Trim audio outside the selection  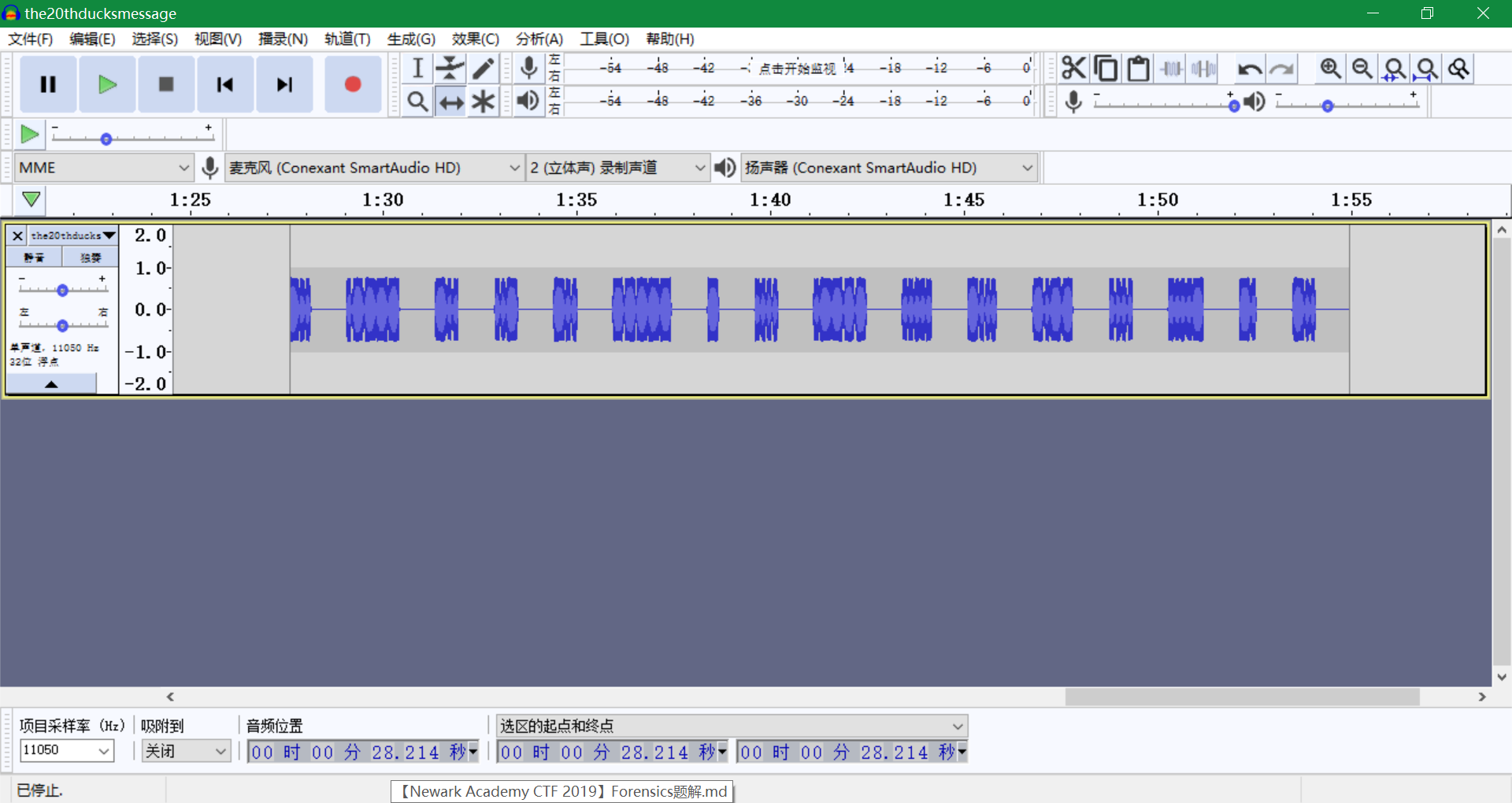pyautogui.click(x=1171, y=68)
